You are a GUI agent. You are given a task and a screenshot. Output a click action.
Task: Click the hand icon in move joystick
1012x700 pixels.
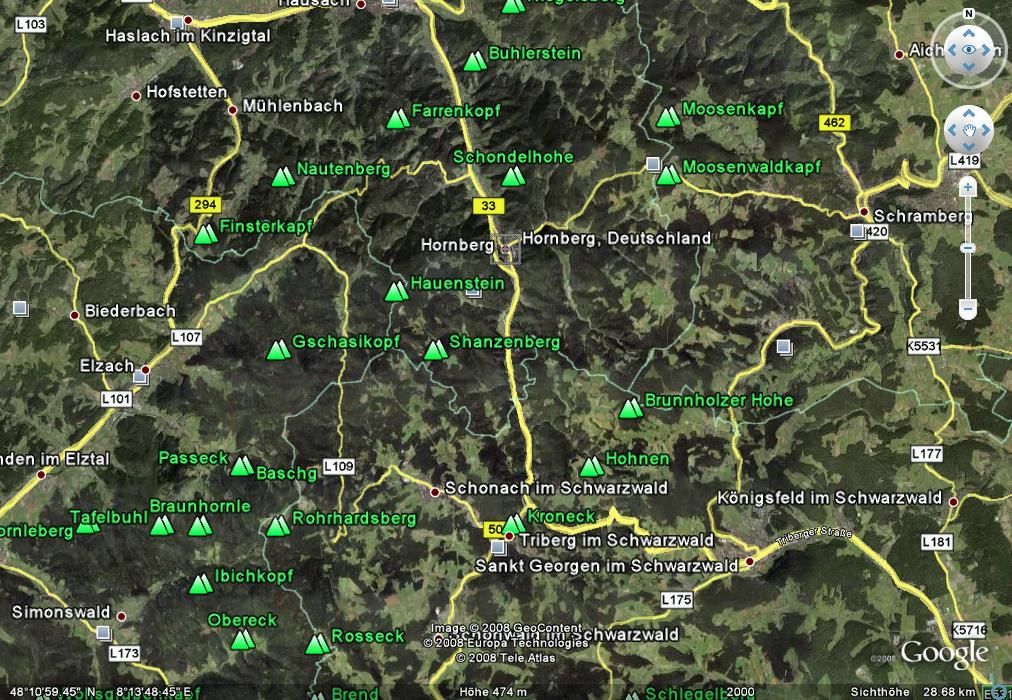click(x=968, y=129)
